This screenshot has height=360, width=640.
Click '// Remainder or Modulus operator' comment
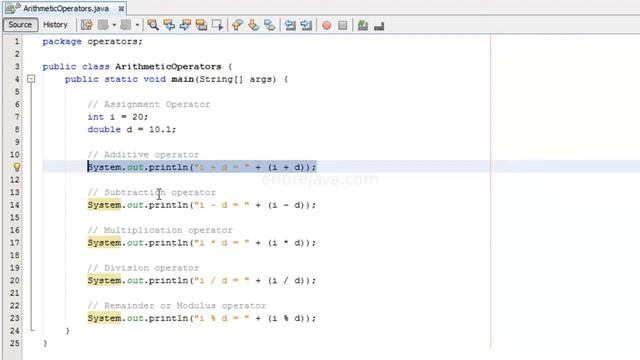pyautogui.click(x=177, y=306)
